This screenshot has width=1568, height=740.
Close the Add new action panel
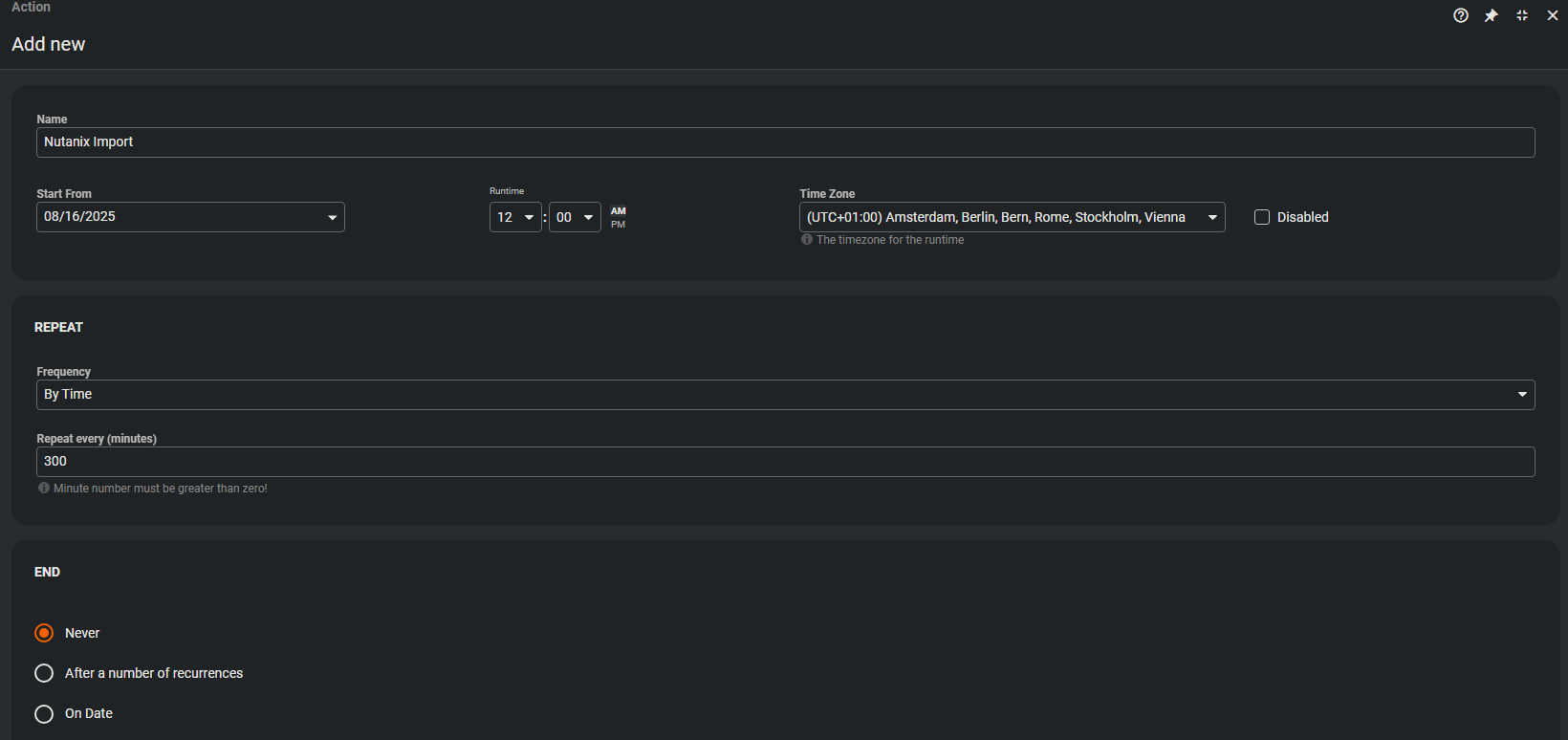(x=1552, y=15)
